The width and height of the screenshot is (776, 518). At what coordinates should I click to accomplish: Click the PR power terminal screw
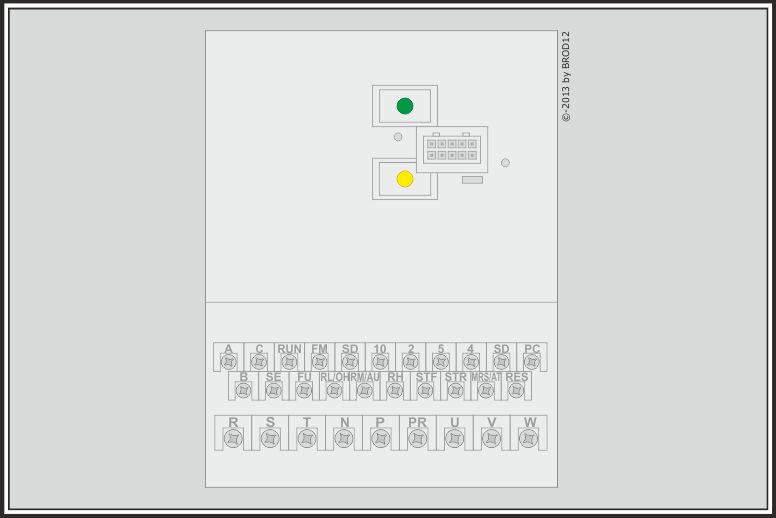pyautogui.click(x=417, y=438)
